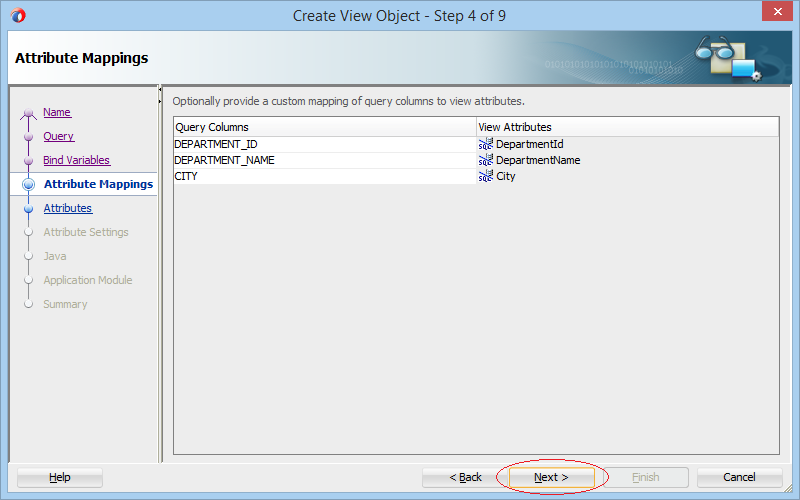Click the Java step in navigation
This screenshot has width=800, height=500.
[55, 256]
